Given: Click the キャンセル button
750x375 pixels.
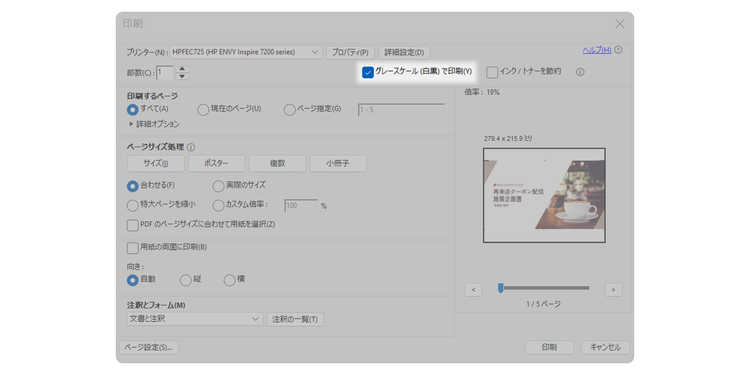Looking at the screenshot, I should click(606, 348).
